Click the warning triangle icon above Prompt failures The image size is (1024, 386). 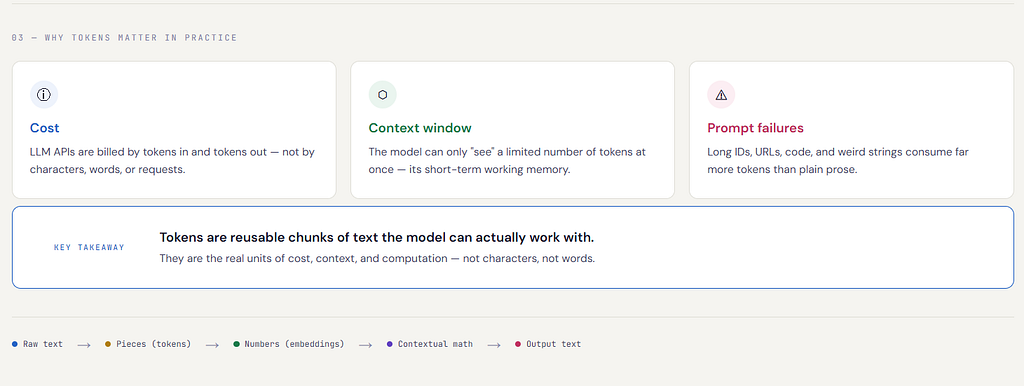click(721, 95)
